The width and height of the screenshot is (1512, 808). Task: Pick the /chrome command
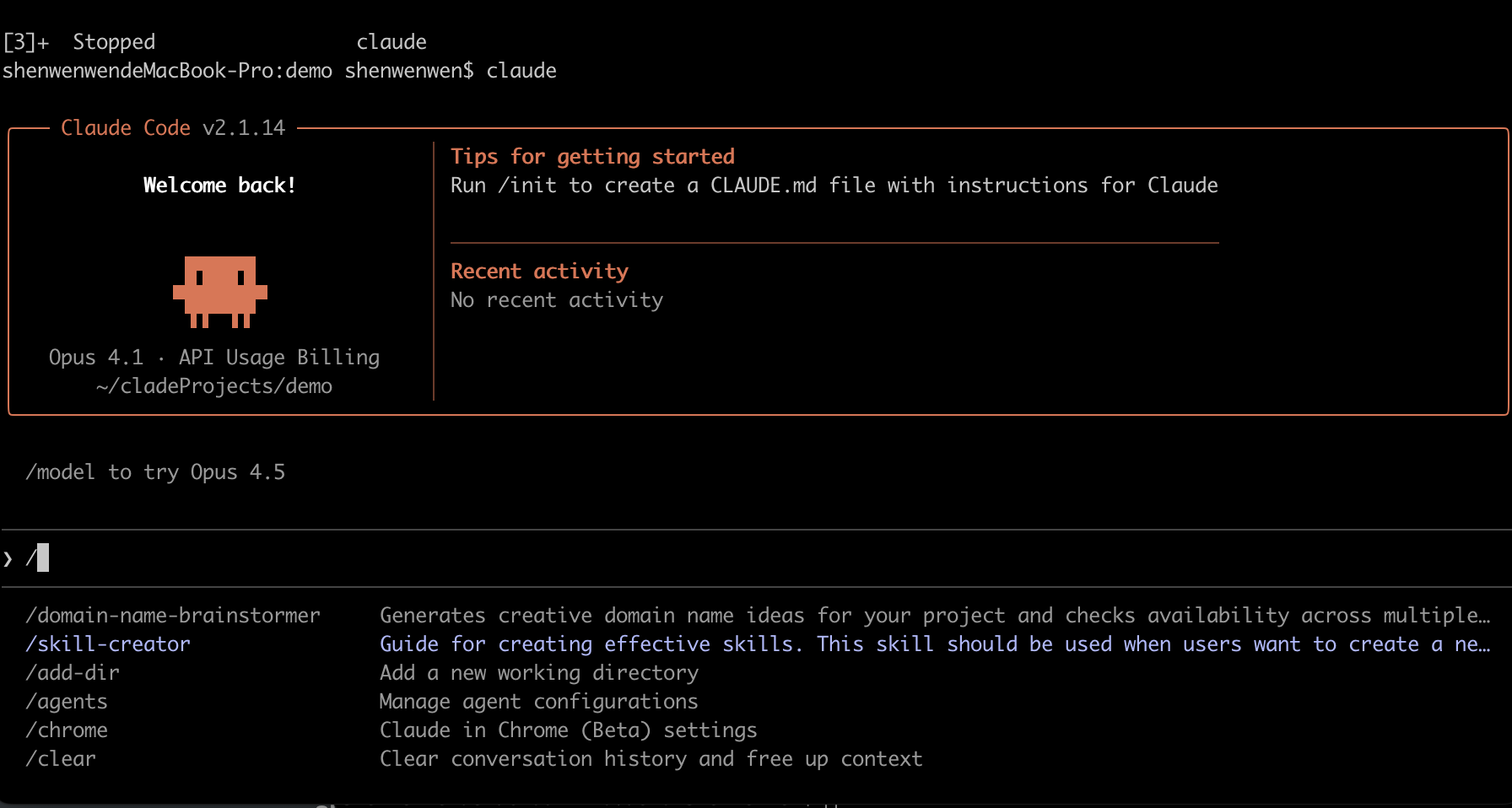[67, 730]
